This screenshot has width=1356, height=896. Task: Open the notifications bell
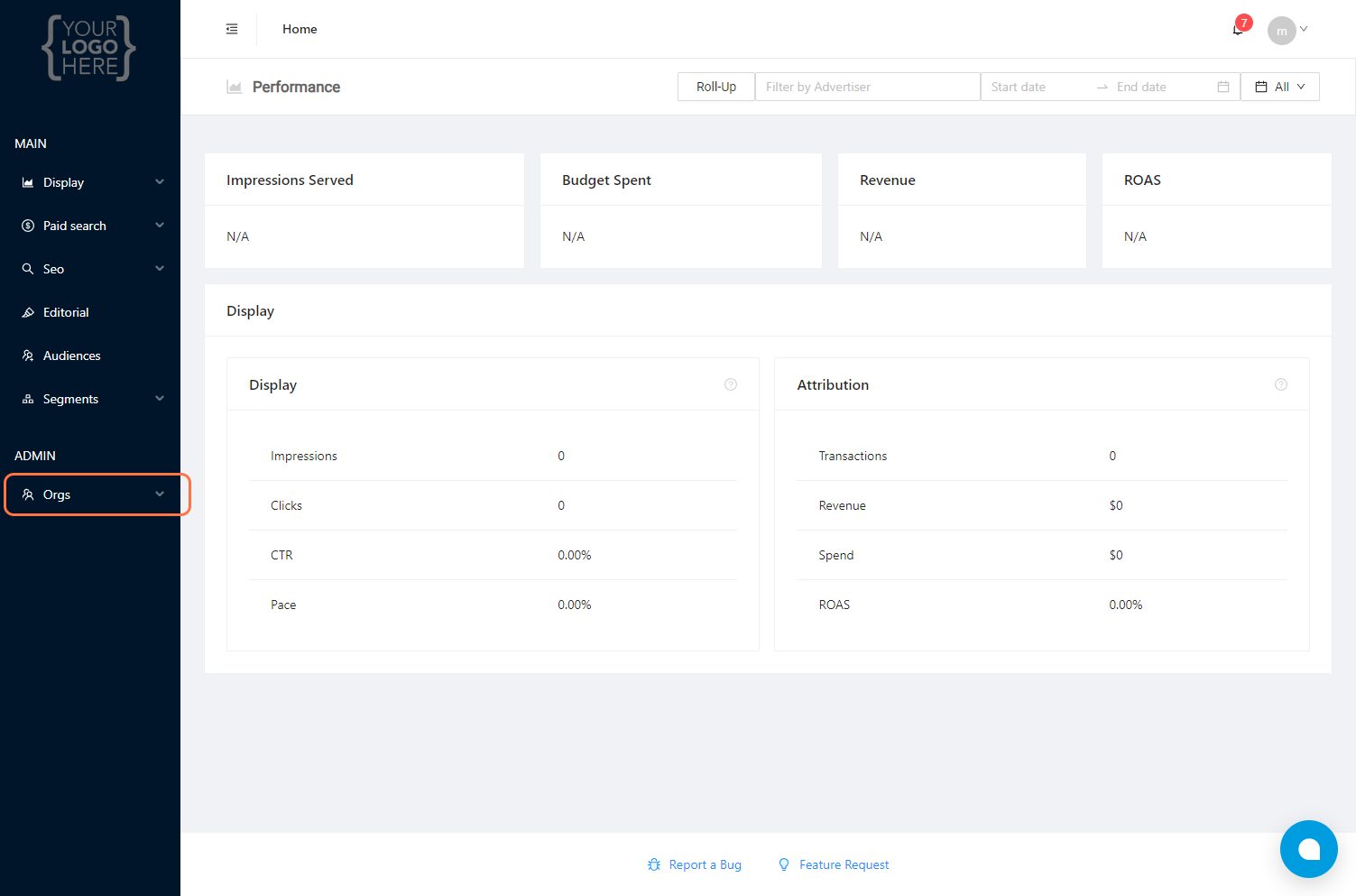(1238, 30)
